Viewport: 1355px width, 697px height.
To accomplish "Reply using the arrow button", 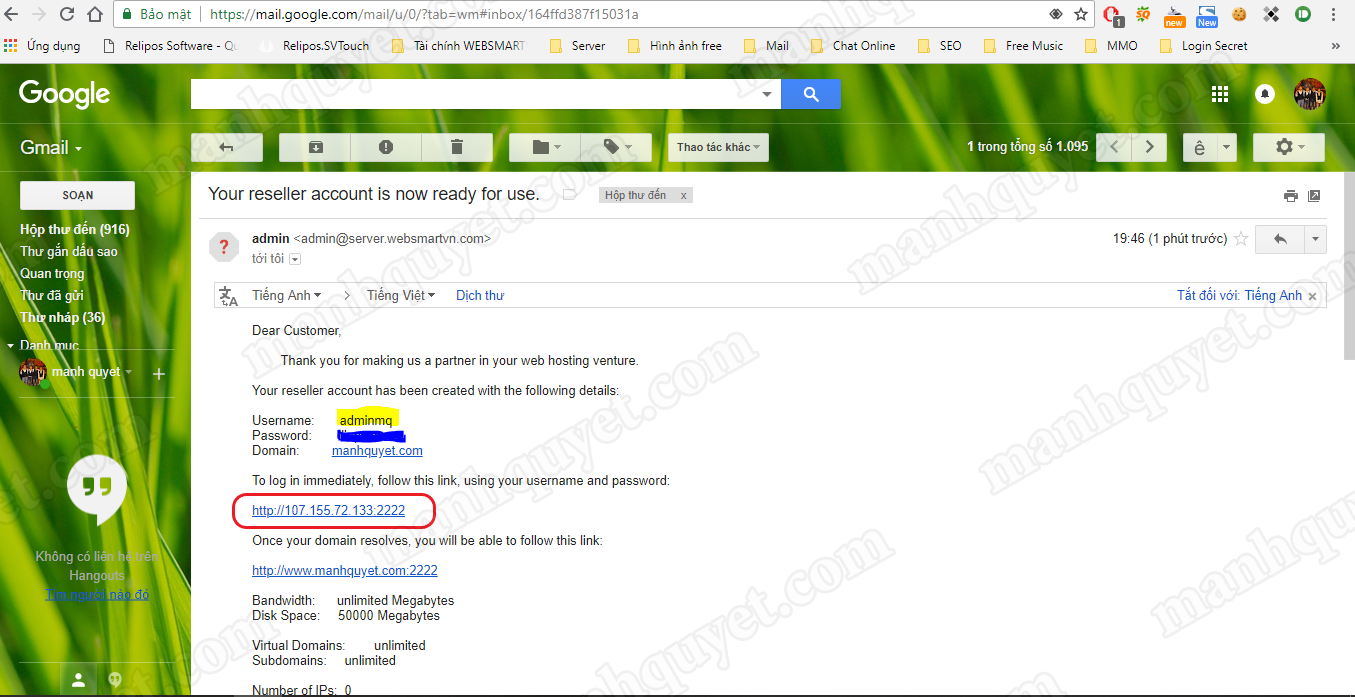I will click(1280, 239).
